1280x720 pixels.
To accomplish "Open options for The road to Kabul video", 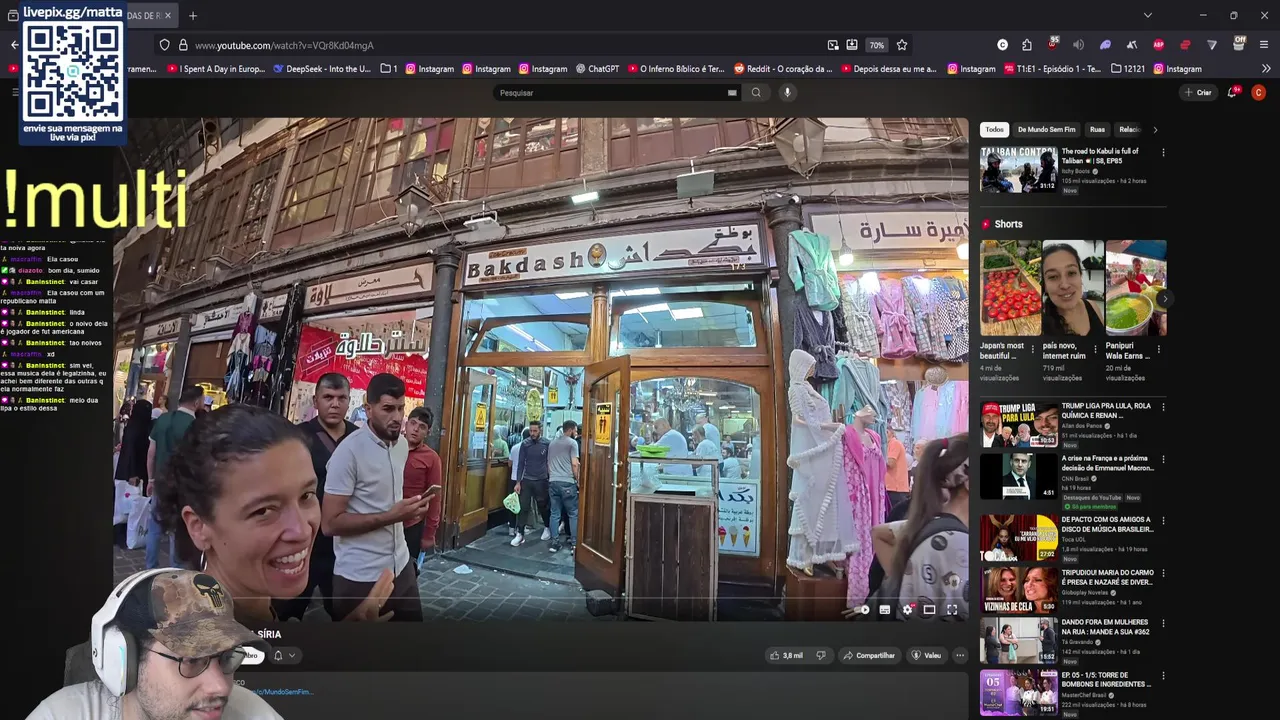I will coord(1163,153).
